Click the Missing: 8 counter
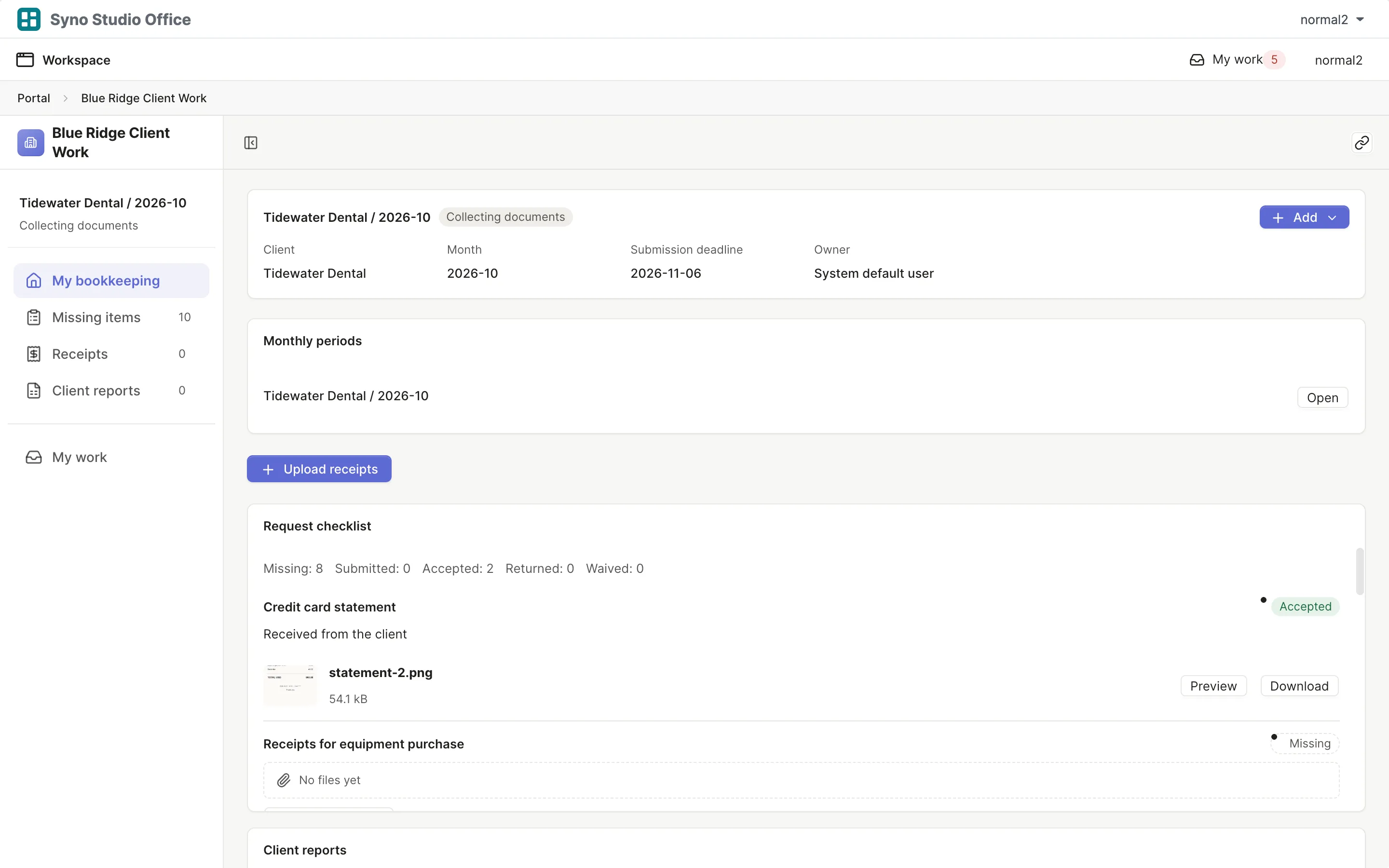Viewport: 1389px width, 868px height. click(293, 569)
